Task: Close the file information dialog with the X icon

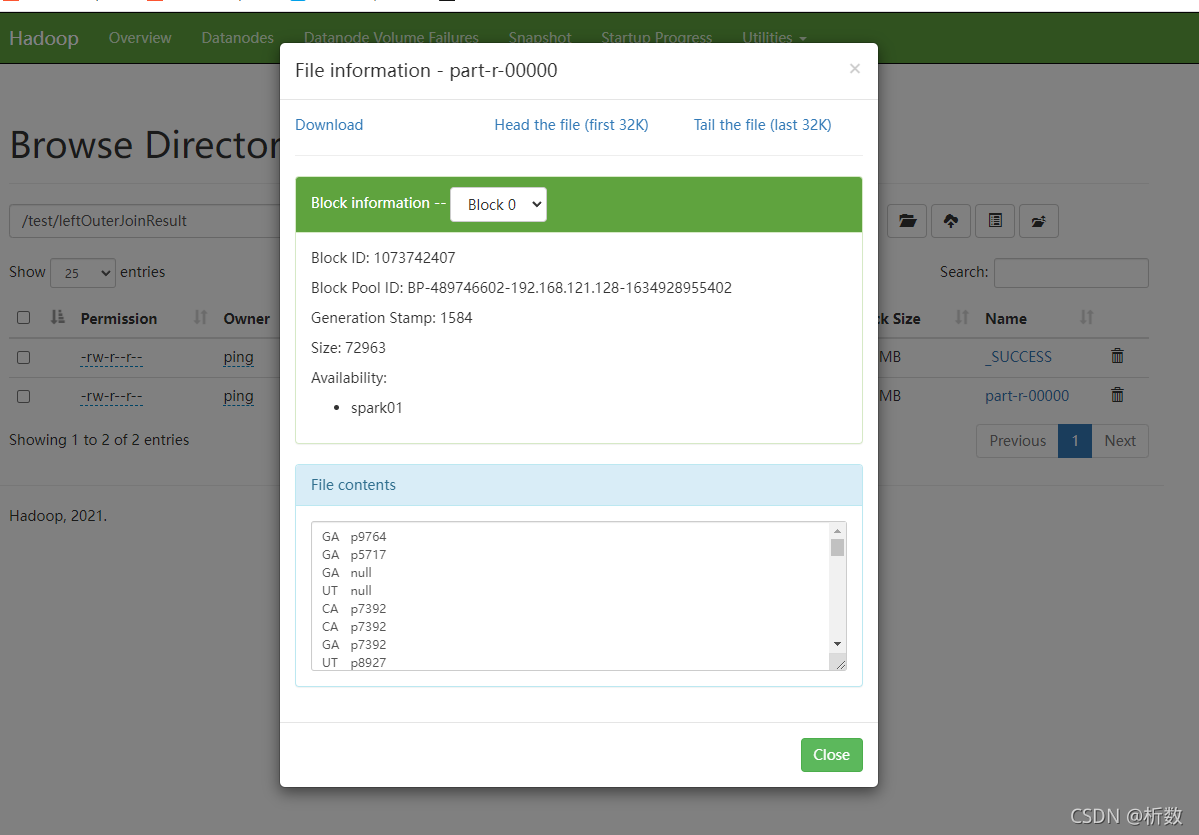Action: pos(854,69)
